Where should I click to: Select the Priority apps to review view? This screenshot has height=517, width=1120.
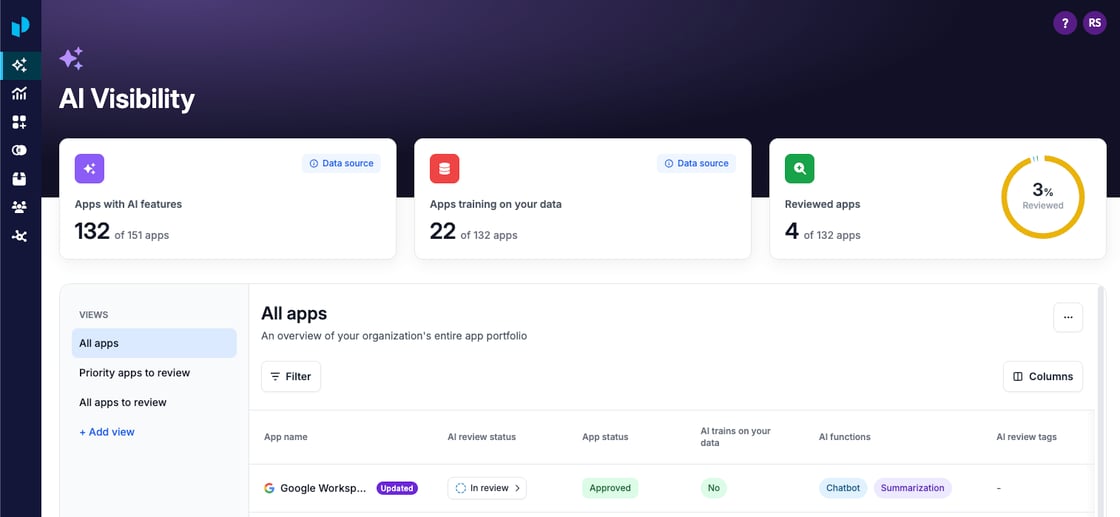pyautogui.click(x=135, y=373)
